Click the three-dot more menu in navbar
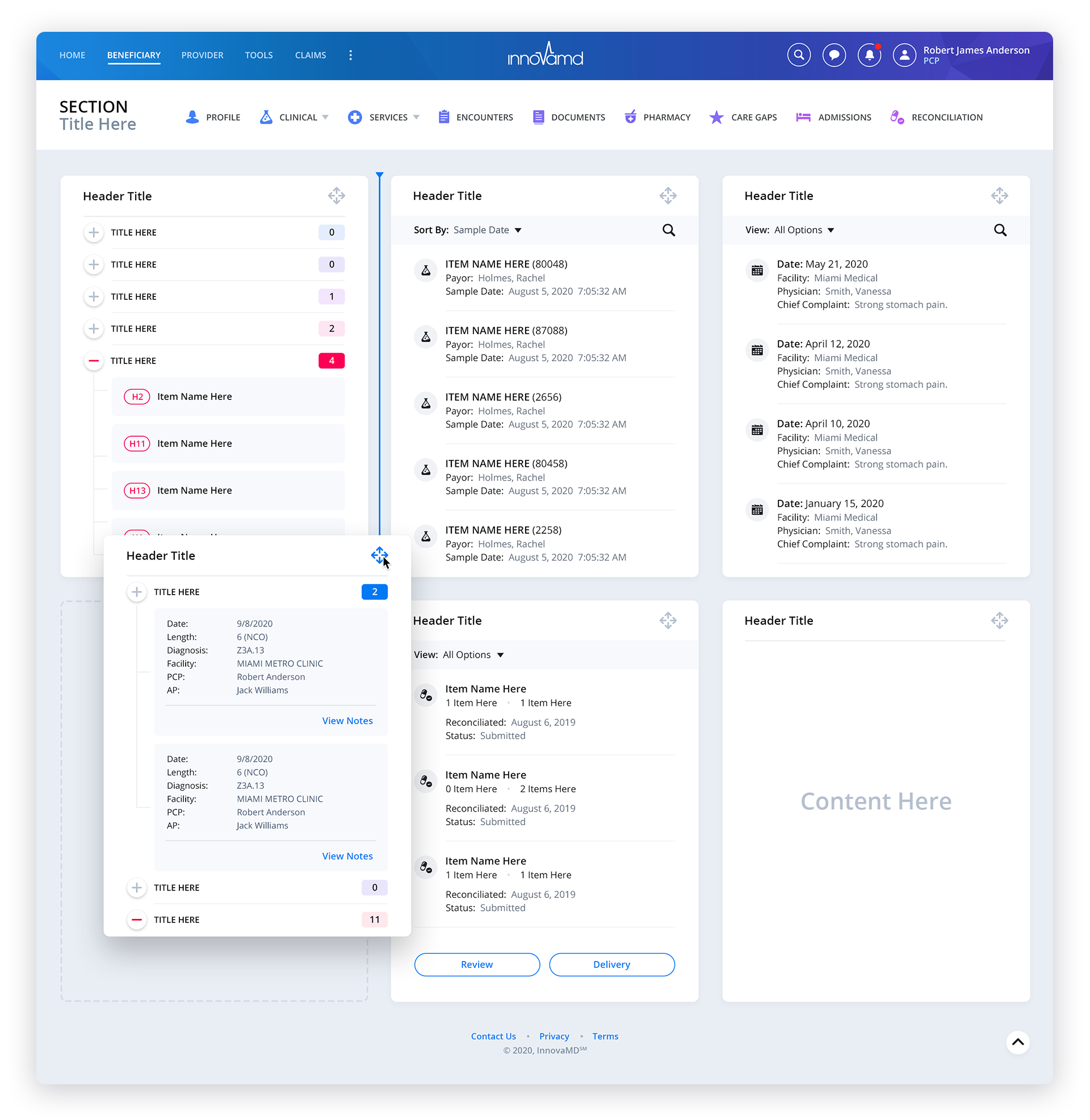 coord(350,55)
